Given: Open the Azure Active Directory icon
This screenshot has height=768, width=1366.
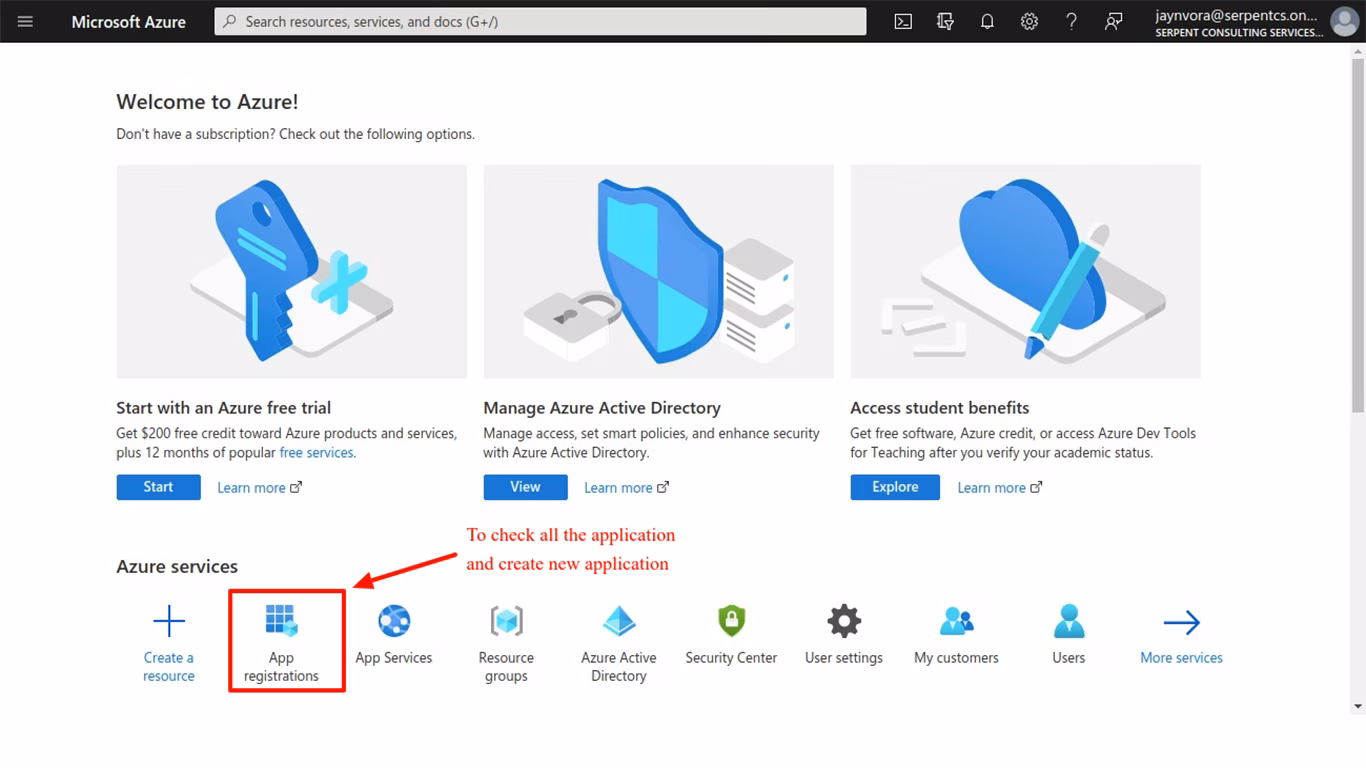Looking at the screenshot, I should tap(619, 621).
